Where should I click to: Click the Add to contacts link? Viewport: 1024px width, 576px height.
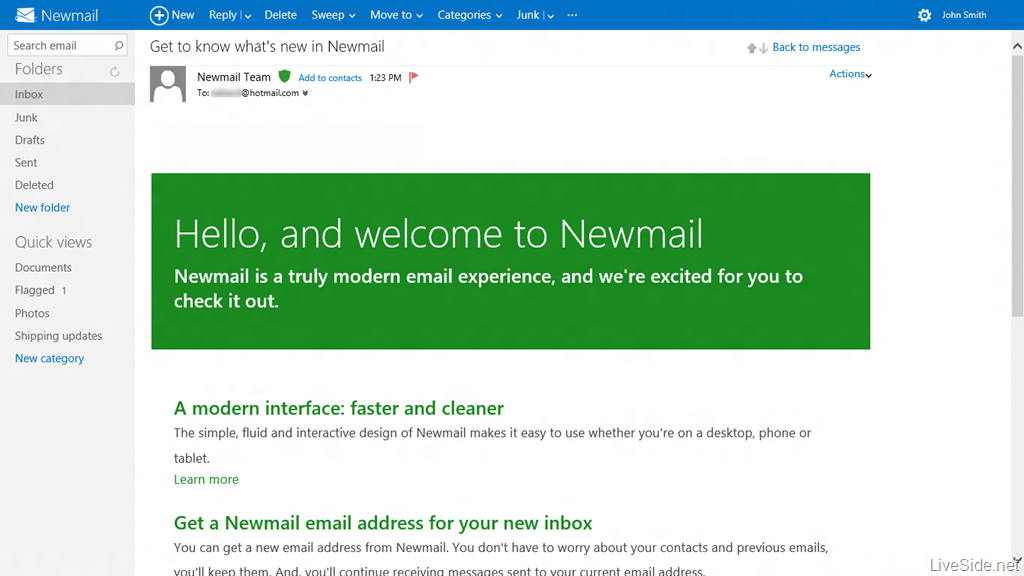(x=330, y=78)
